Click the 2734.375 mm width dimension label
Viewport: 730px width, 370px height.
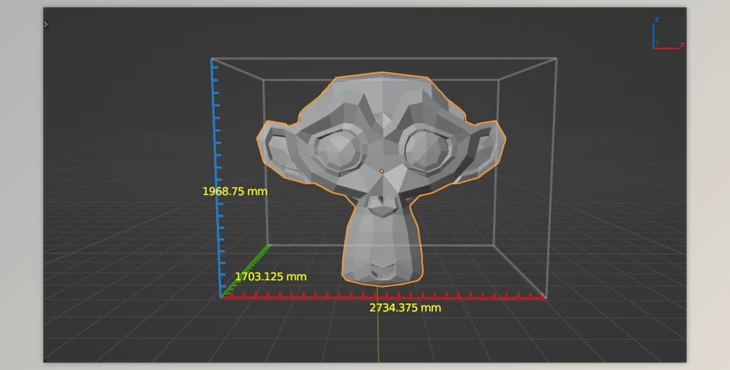(x=405, y=308)
